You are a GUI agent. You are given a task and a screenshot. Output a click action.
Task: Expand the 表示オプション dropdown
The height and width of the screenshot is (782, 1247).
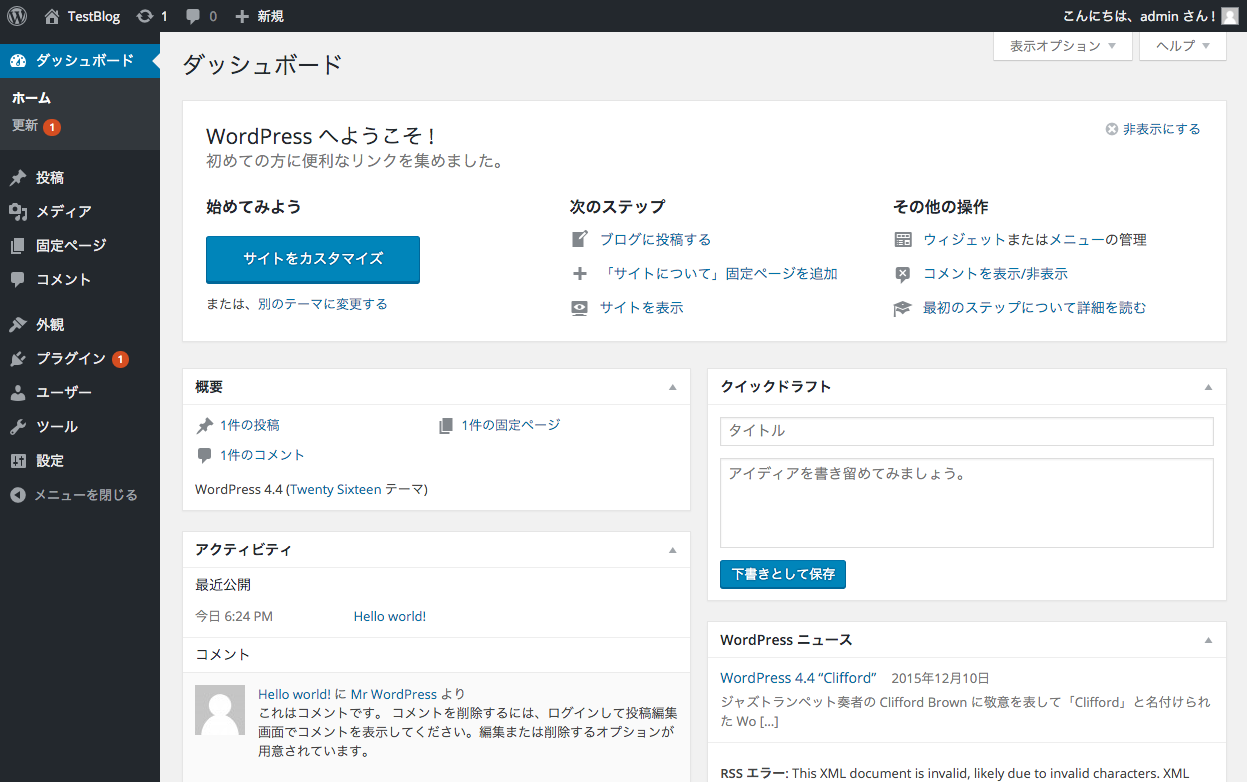point(1063,46)
